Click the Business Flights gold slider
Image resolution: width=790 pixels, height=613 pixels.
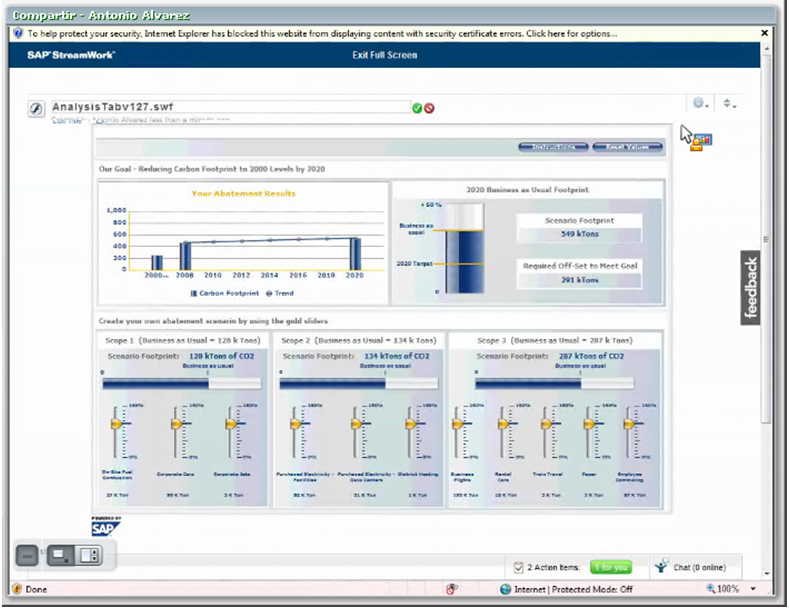(463, 425)
